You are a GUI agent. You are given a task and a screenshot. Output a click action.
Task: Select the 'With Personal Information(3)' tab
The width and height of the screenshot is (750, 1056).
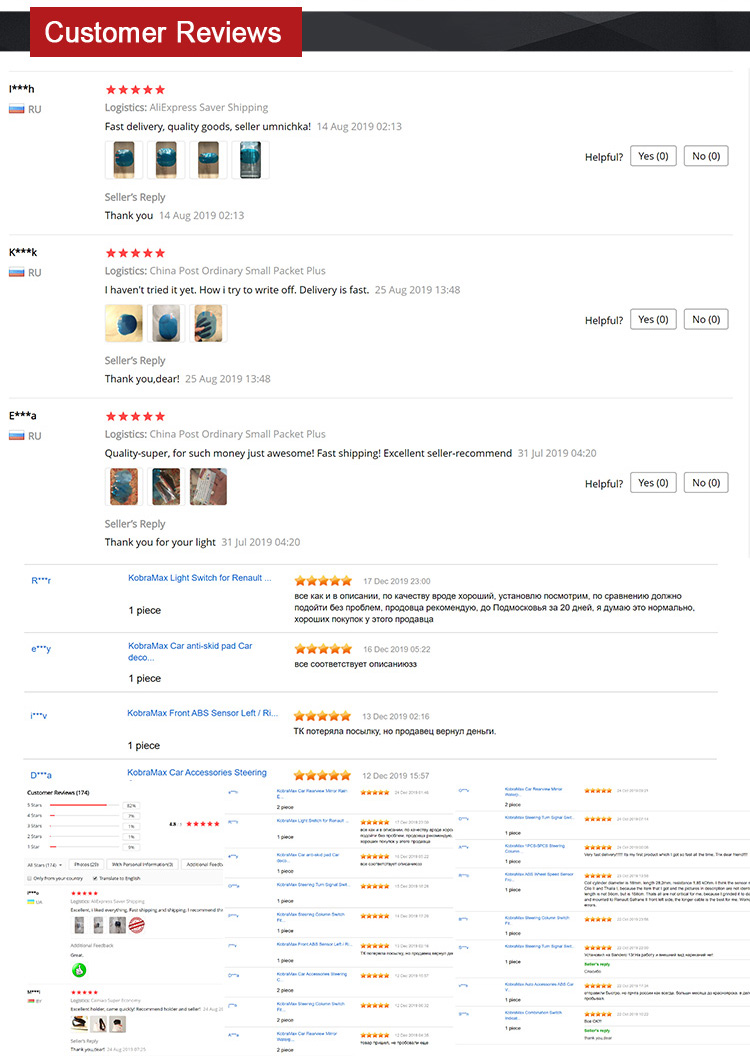pos(142,864)
